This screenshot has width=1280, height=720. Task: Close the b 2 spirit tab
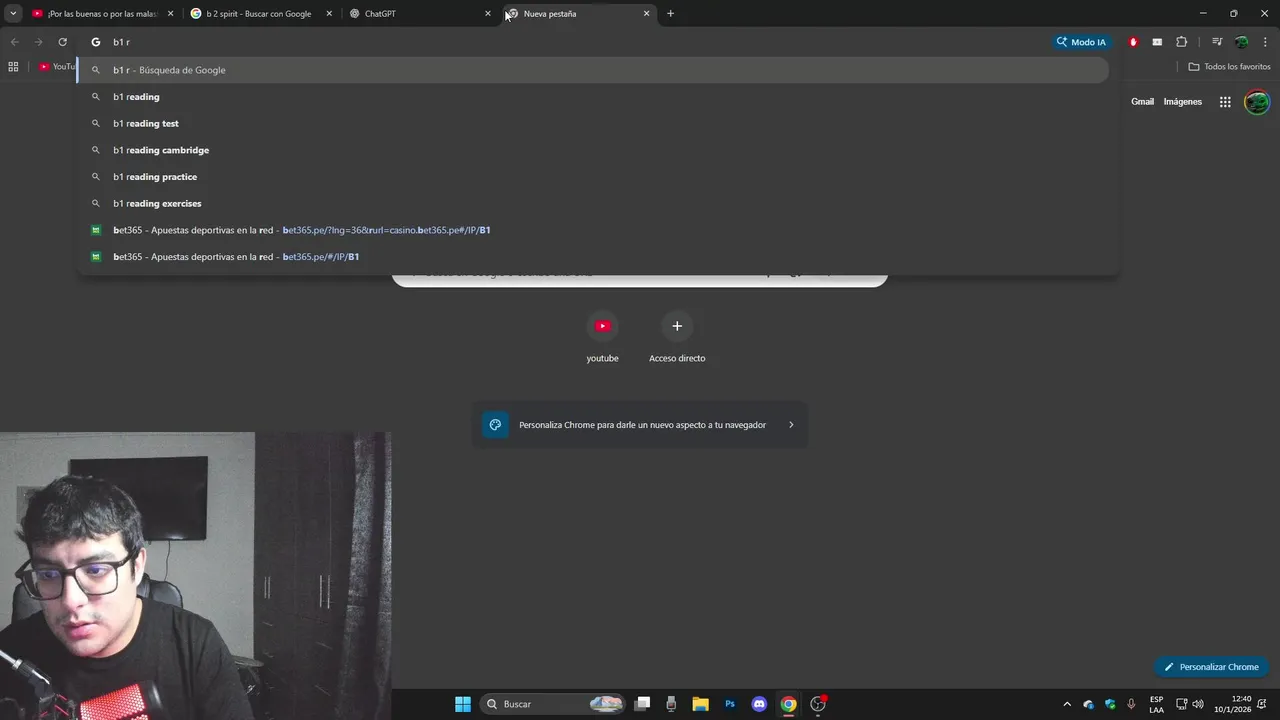[x=329, y=14]
